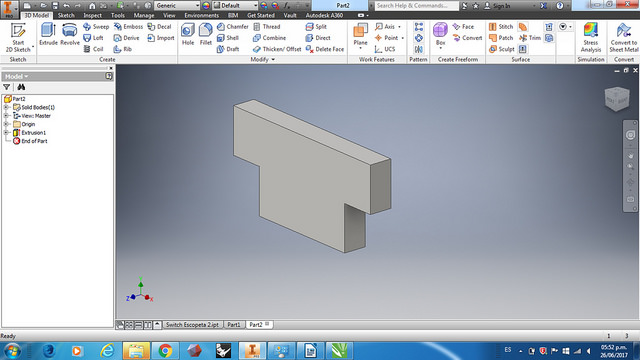Select the Thread tool

click(267, 27)
